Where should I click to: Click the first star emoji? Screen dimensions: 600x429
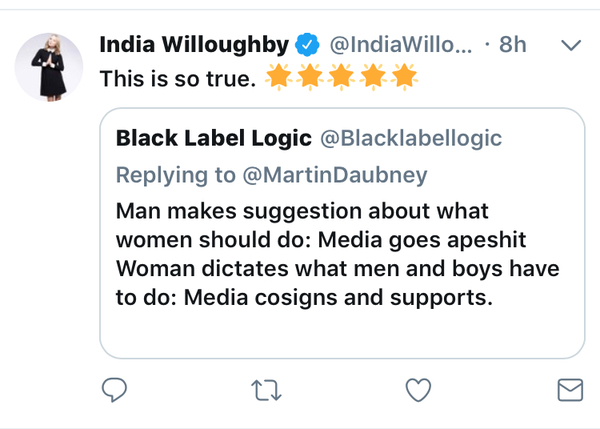[279, 77]
